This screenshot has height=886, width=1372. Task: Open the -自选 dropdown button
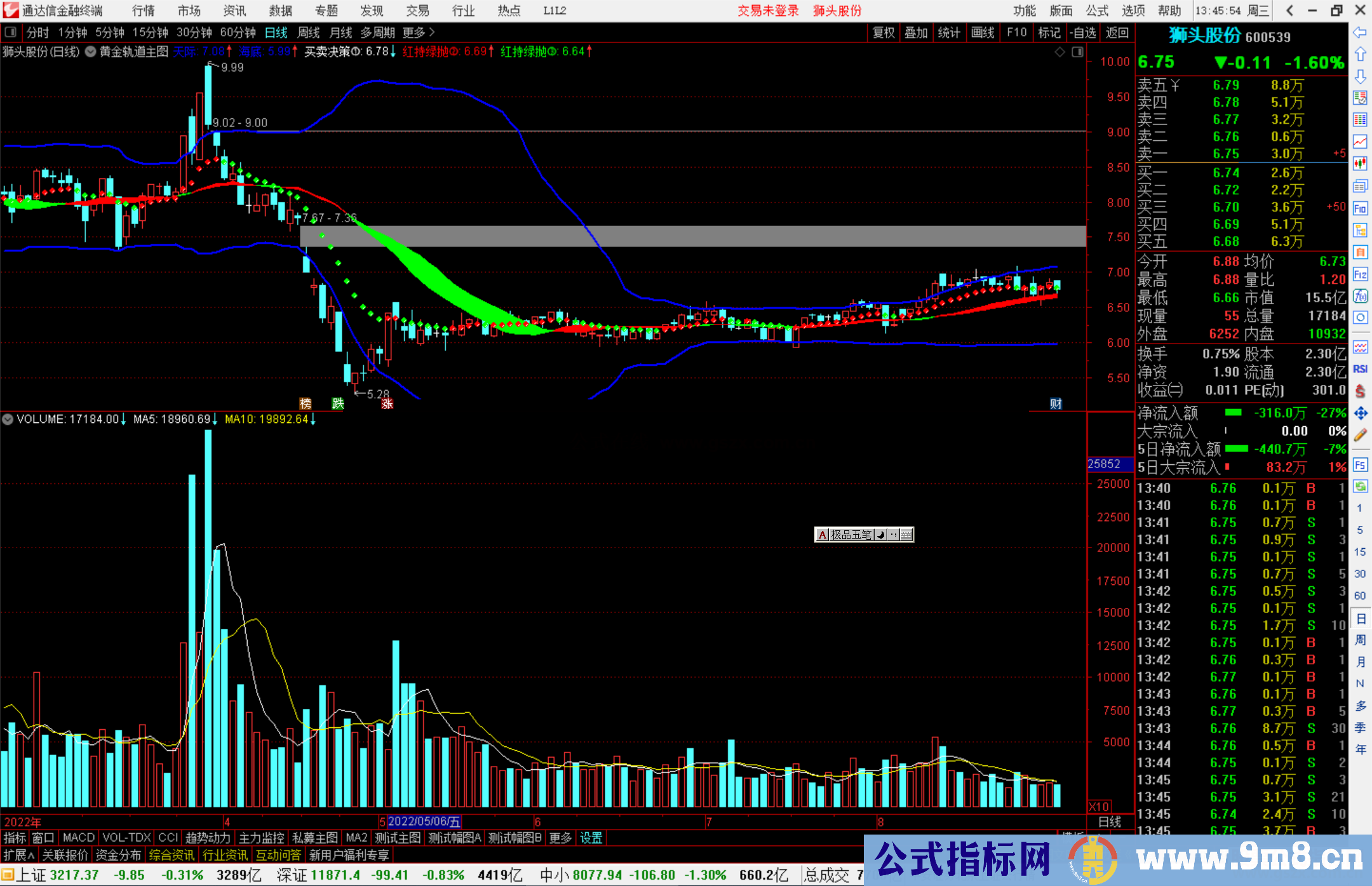1082,32
